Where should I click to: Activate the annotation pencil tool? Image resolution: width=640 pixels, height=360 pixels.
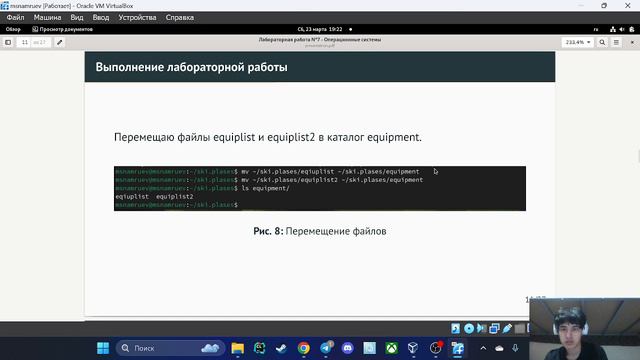(x=60, y=42)
